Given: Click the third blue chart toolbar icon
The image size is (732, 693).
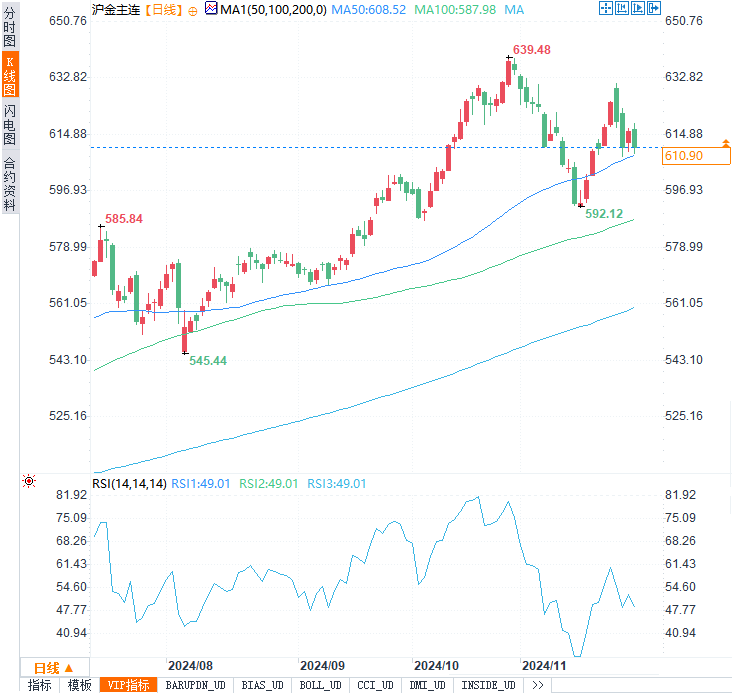Looking at the screenshot, I should (x=637, y=8).
